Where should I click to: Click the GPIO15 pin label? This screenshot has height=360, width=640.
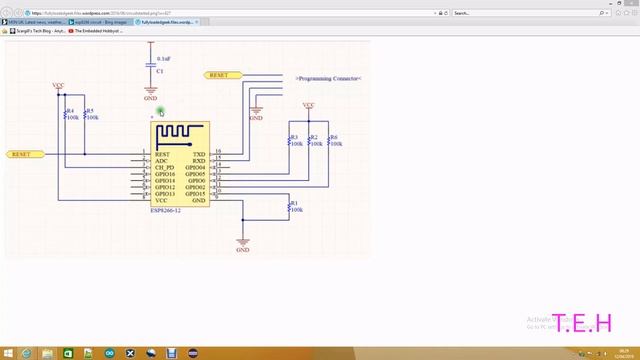pyautogui.click(x=195, y=193)
